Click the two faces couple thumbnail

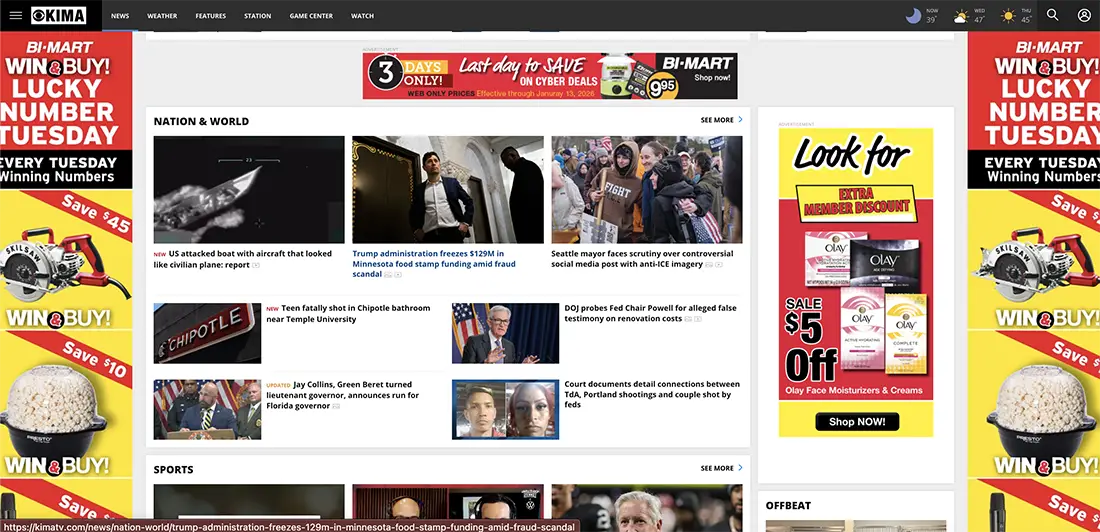coord(505,410)
